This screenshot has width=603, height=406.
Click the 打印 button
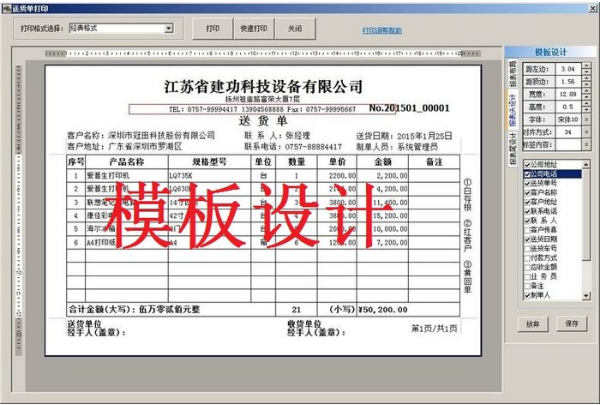pos(213,28)
